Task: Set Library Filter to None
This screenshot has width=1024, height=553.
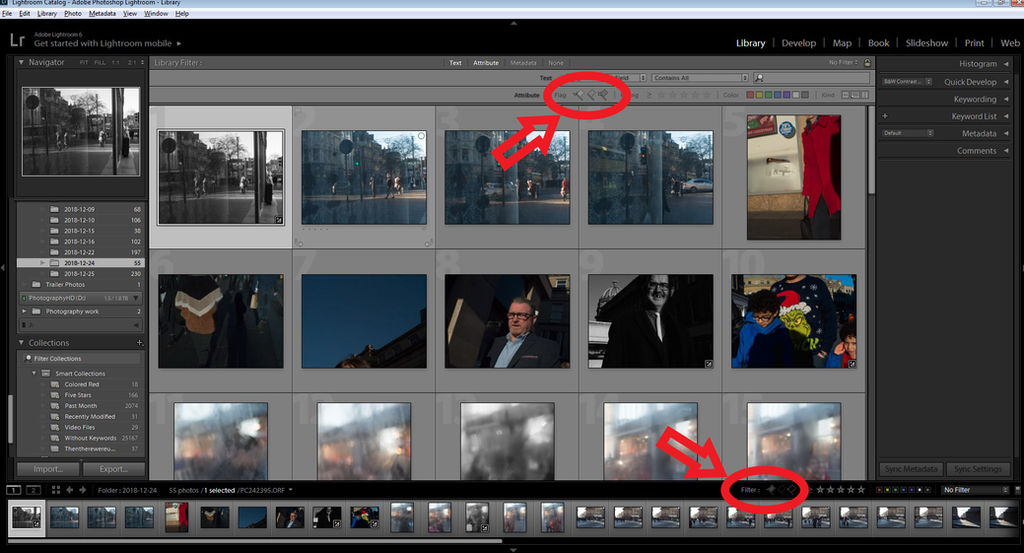Action: point(556,63)
